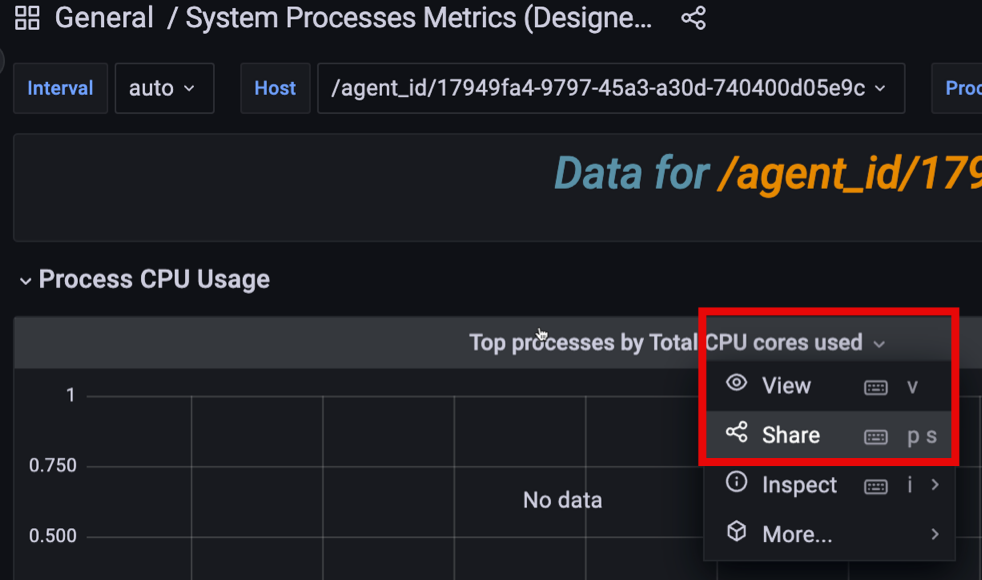This screenshot has height=580, width=982.
Task: Click the cube icon beside More...
Action: coord(737,532)
